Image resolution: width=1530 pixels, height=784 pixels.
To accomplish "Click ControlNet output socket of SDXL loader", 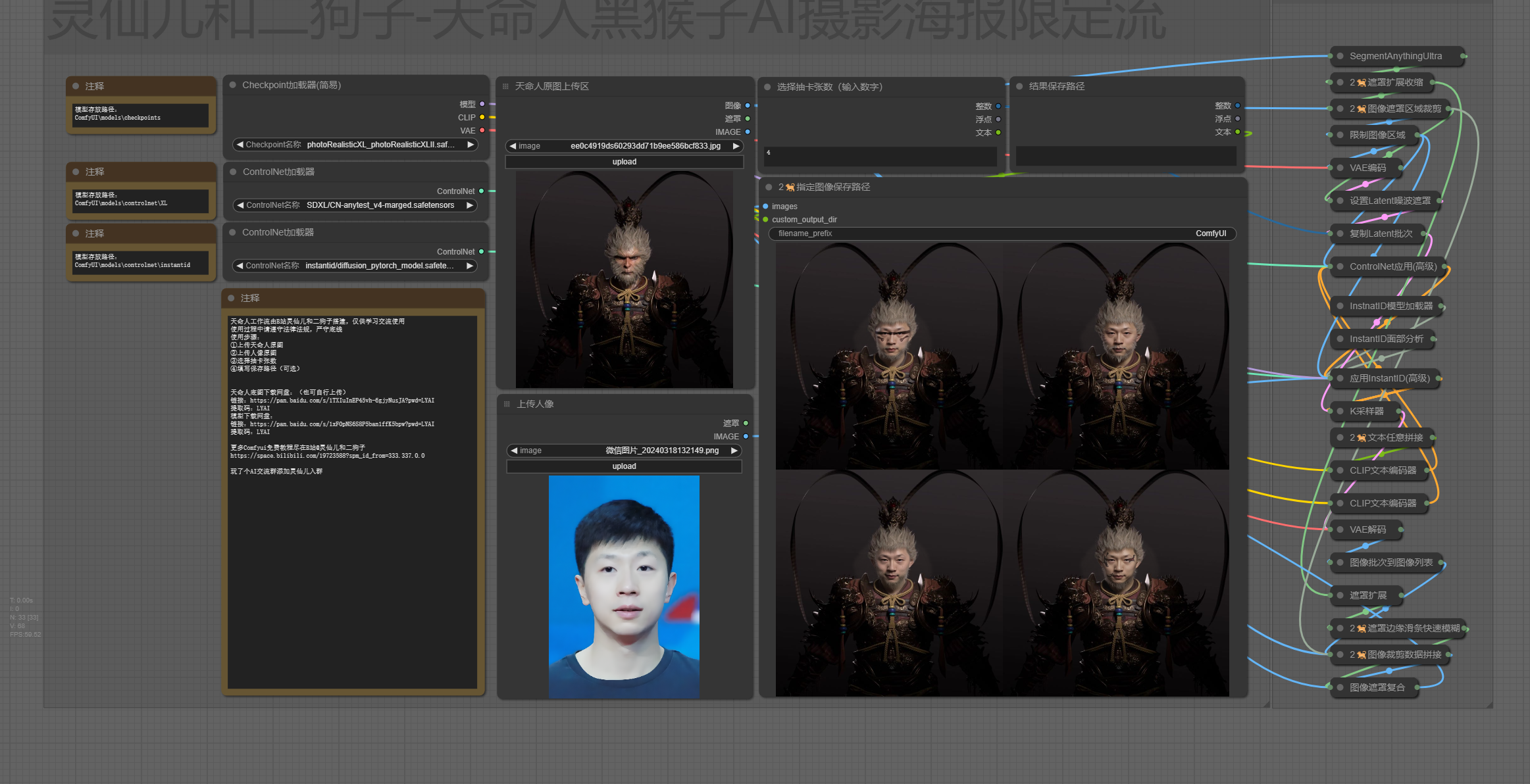I will click(482, 191).
